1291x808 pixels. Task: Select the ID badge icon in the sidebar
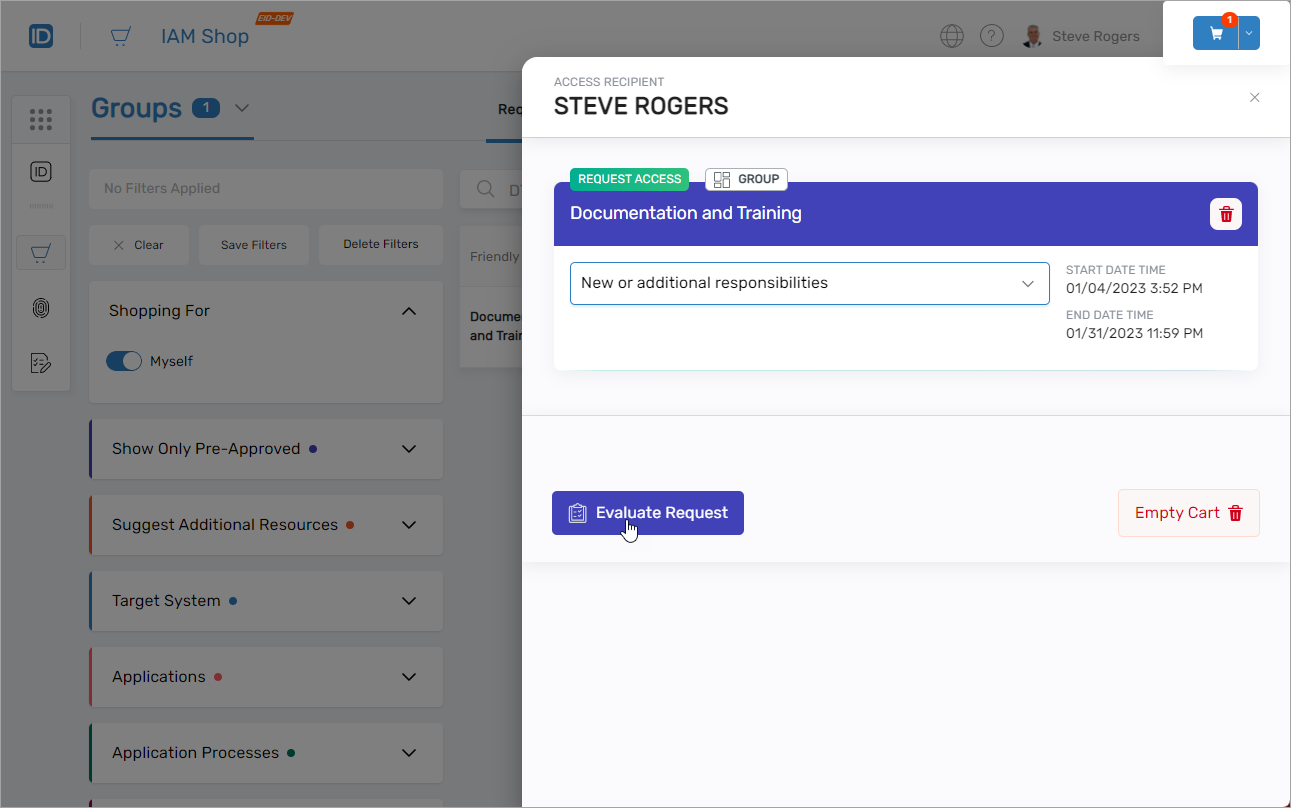(40, 171)
